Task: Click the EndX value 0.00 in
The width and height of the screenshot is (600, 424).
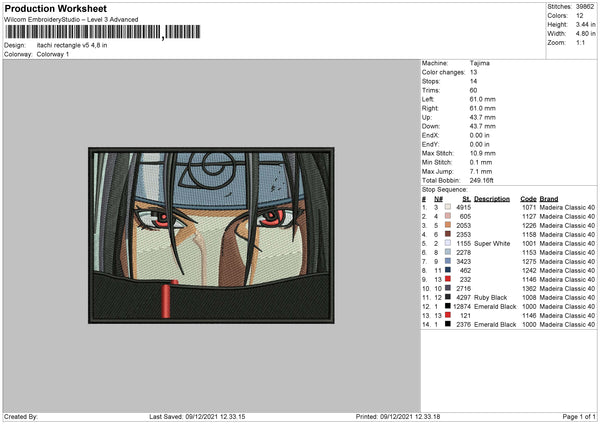Action: click(x=479, y=135)
